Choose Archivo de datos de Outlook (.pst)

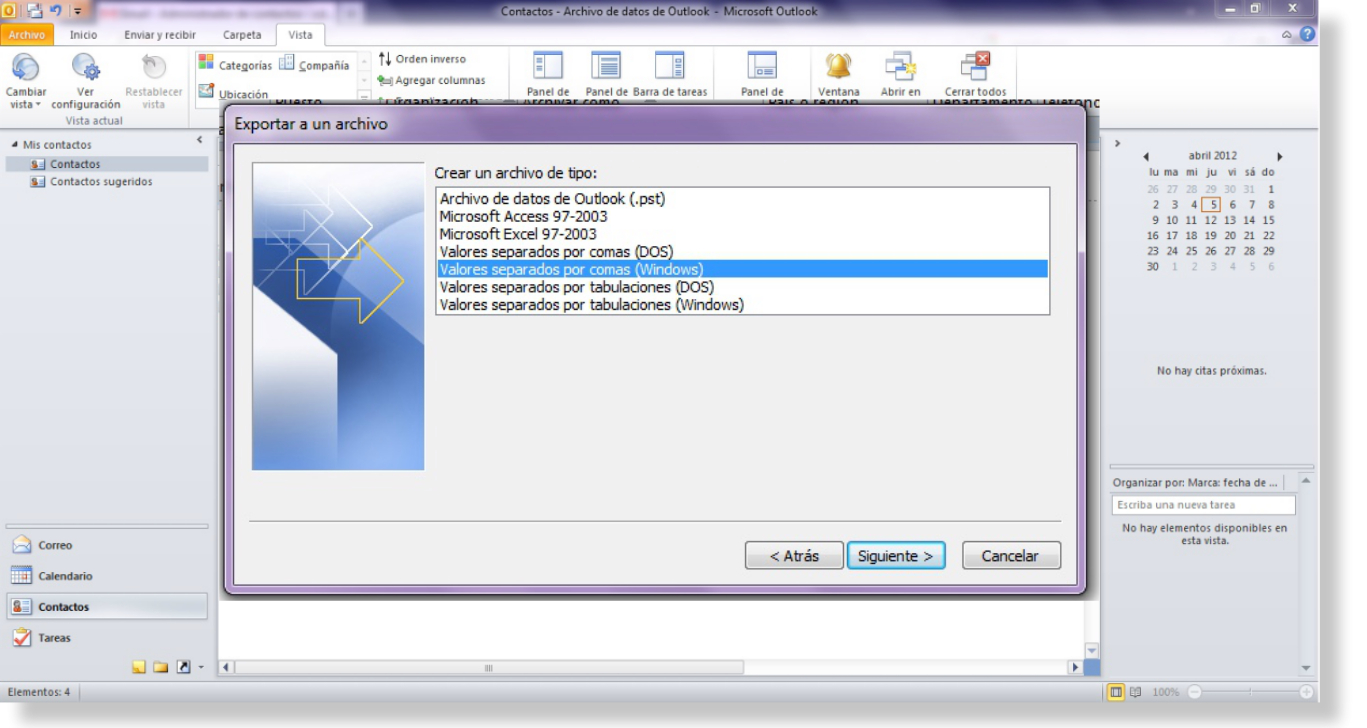click(x=552, y=199)
